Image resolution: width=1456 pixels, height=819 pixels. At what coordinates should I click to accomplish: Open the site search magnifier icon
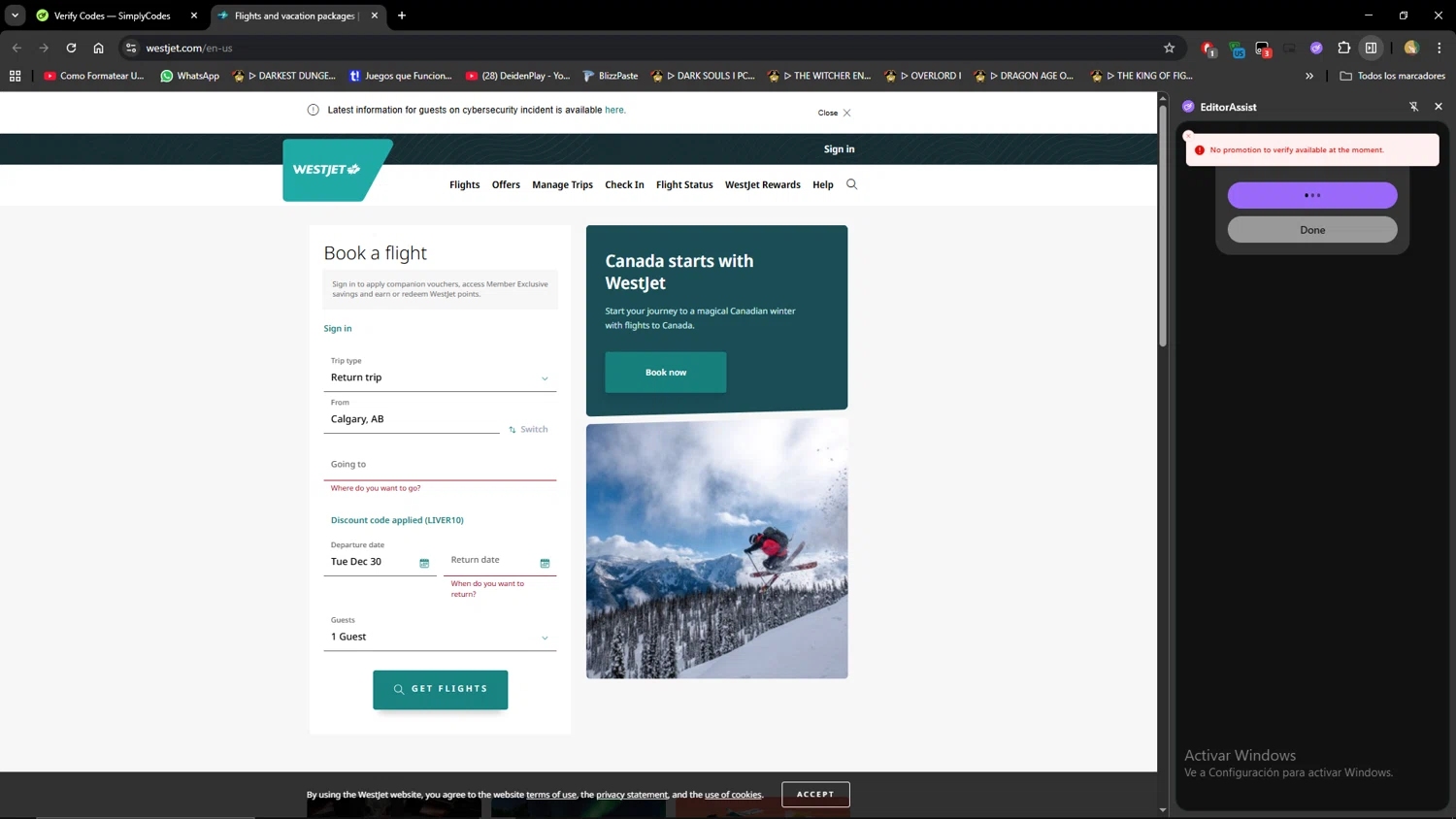851,184
